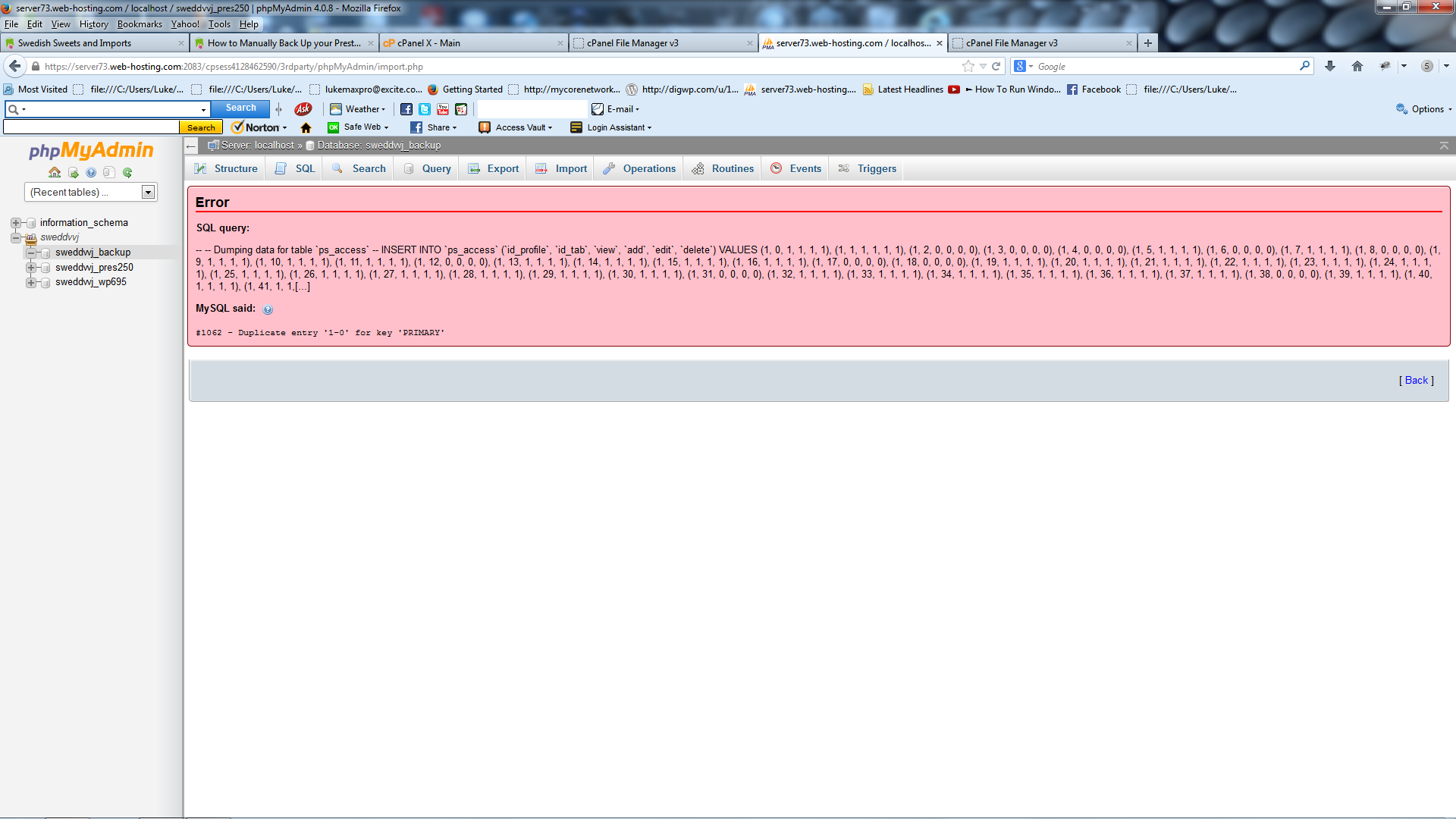Click the reload navigation frame icon
The width and height of the screenshot is (1456, 819).
click(x=127, y=172)
